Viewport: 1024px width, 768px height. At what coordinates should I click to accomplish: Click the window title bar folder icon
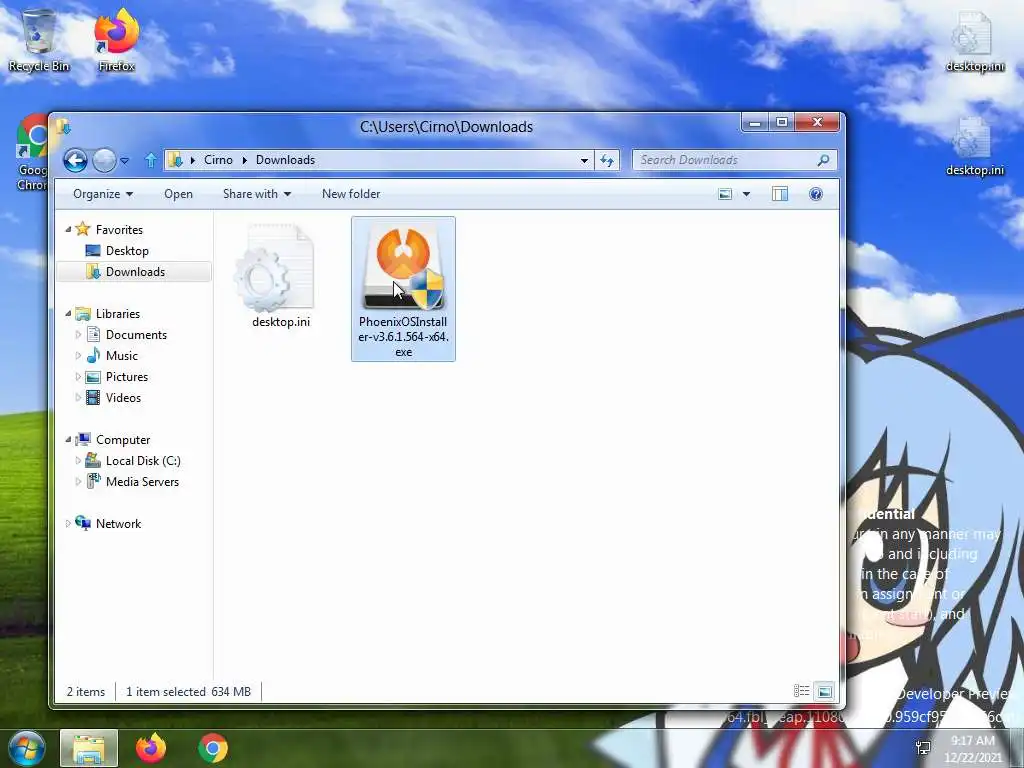pyautogui.click(x=63, y=126)
